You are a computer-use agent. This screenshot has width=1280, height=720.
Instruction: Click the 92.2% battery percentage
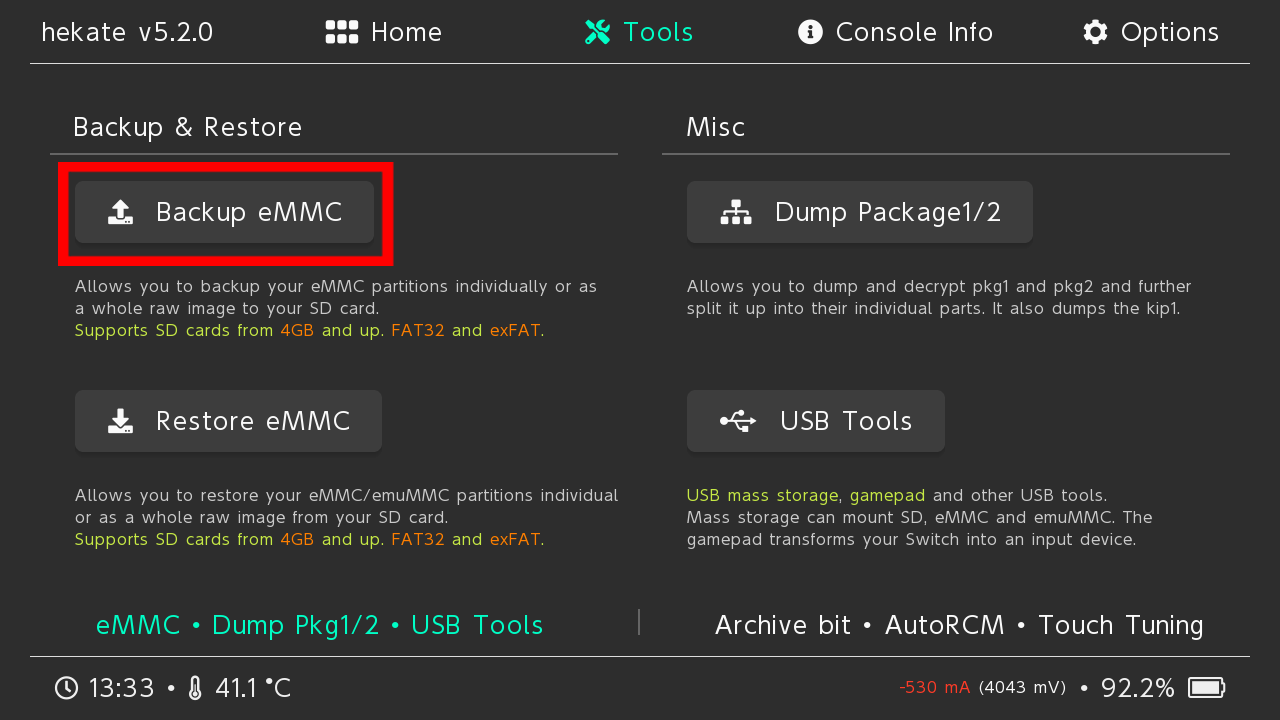[1138, 688]
